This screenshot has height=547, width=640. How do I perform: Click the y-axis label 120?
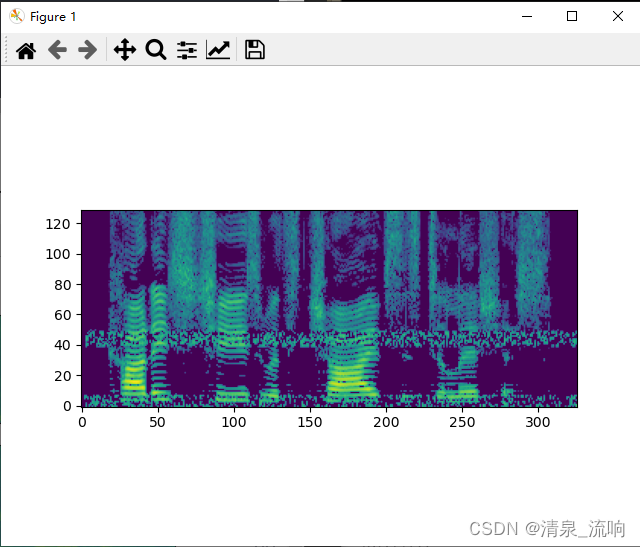(58, 224)
